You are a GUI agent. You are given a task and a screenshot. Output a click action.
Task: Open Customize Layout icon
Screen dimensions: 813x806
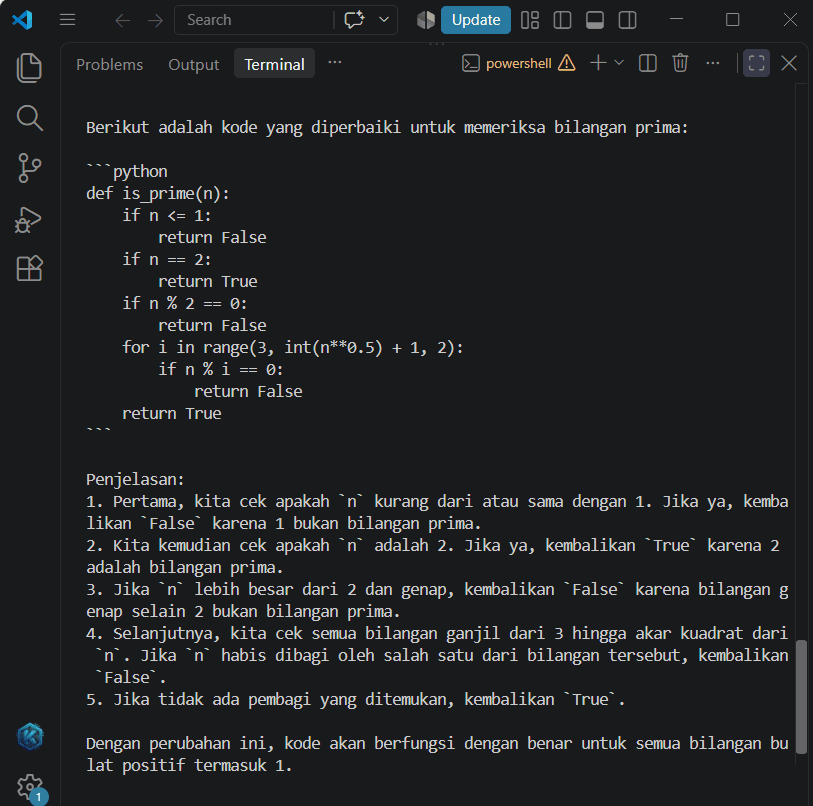(530, 20)
